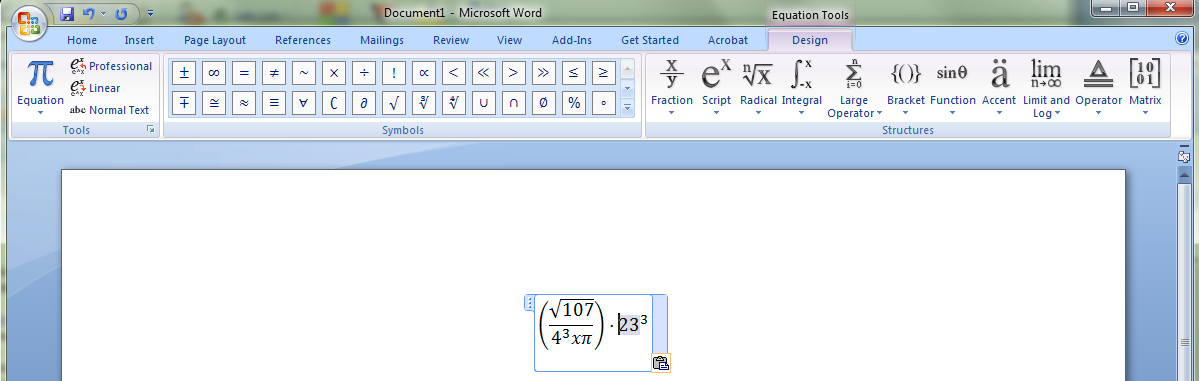Open the Review tab
Viewport: 1199px width, 381px height.
(451, 40)
